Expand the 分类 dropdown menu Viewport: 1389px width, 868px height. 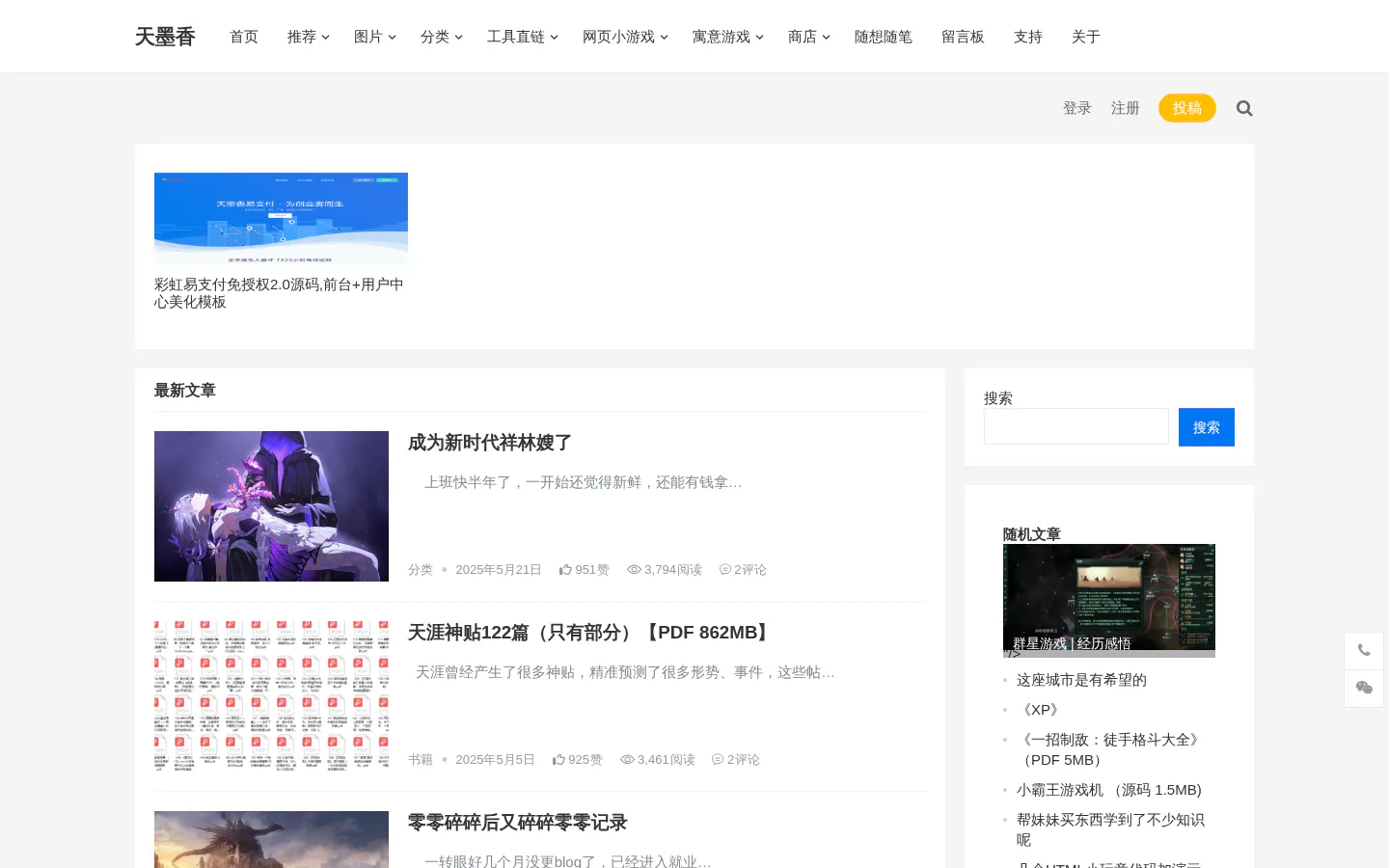pyautogui.click(x=442, y=37)
